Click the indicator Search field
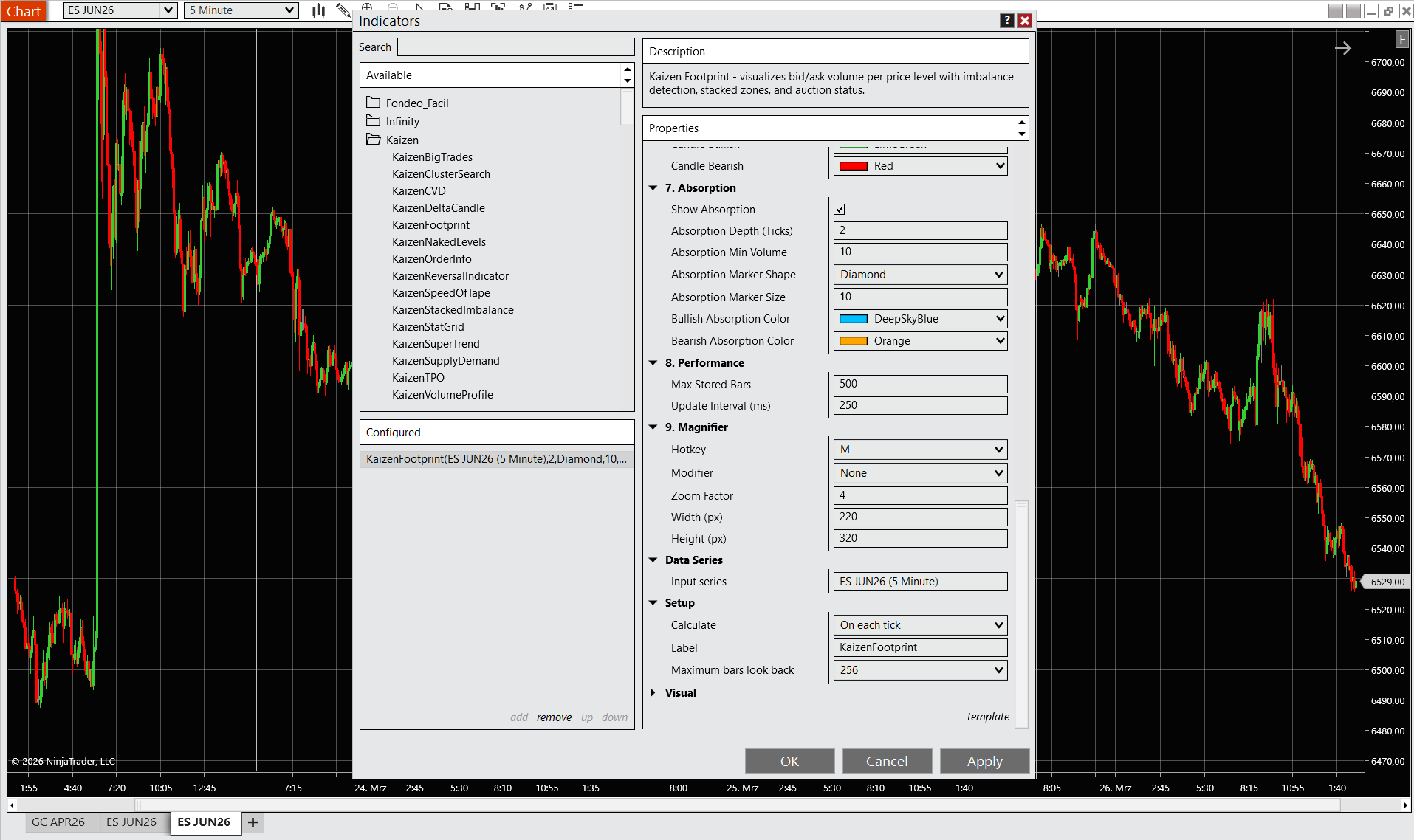Viewport: 1414px width, 840px height. (x=515, y=47)
